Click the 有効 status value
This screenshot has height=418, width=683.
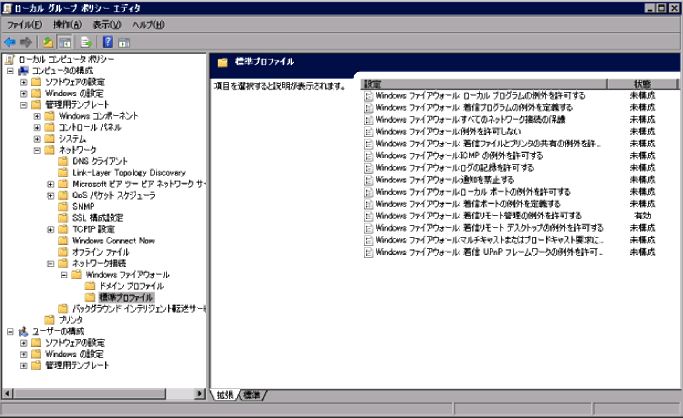pyautogui.click(x=642, y=216)
